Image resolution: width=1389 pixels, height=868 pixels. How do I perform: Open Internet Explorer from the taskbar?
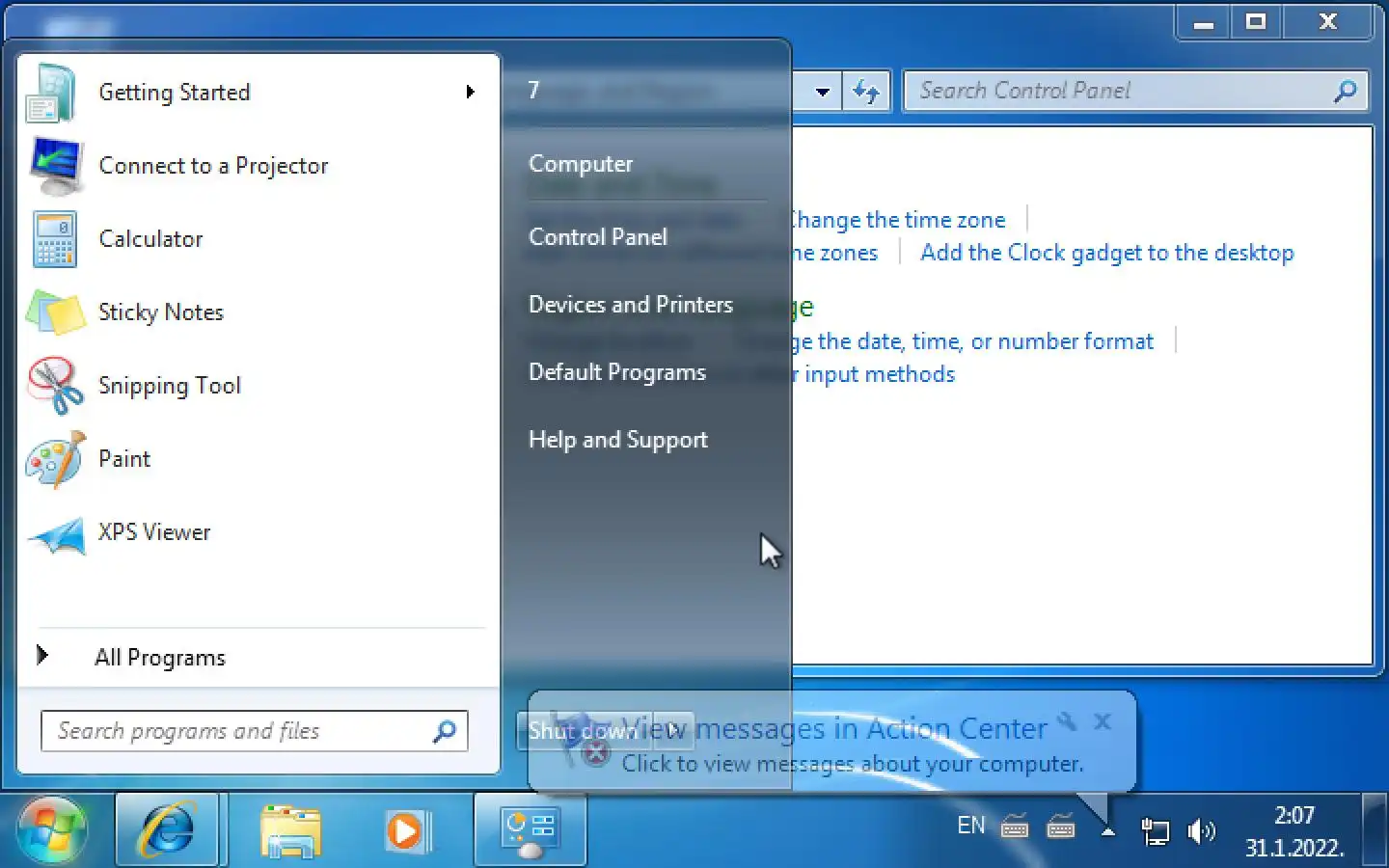168,829
